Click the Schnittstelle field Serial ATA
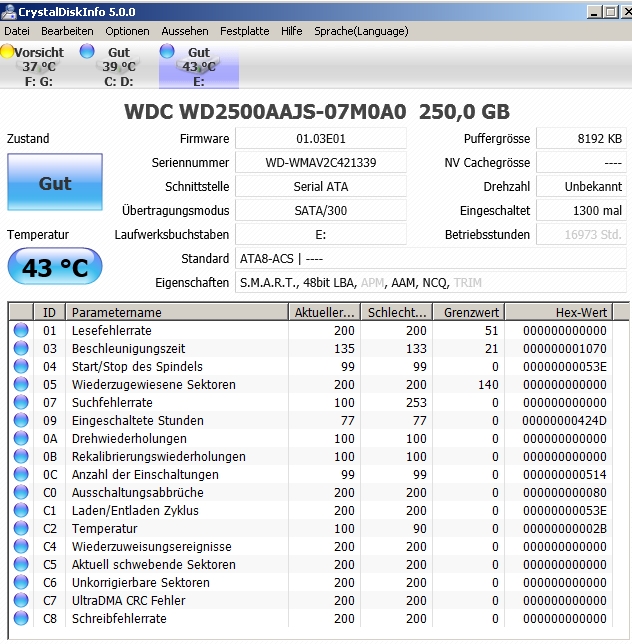The height and width of the screenshot is (644, 632). click(321, 186)
